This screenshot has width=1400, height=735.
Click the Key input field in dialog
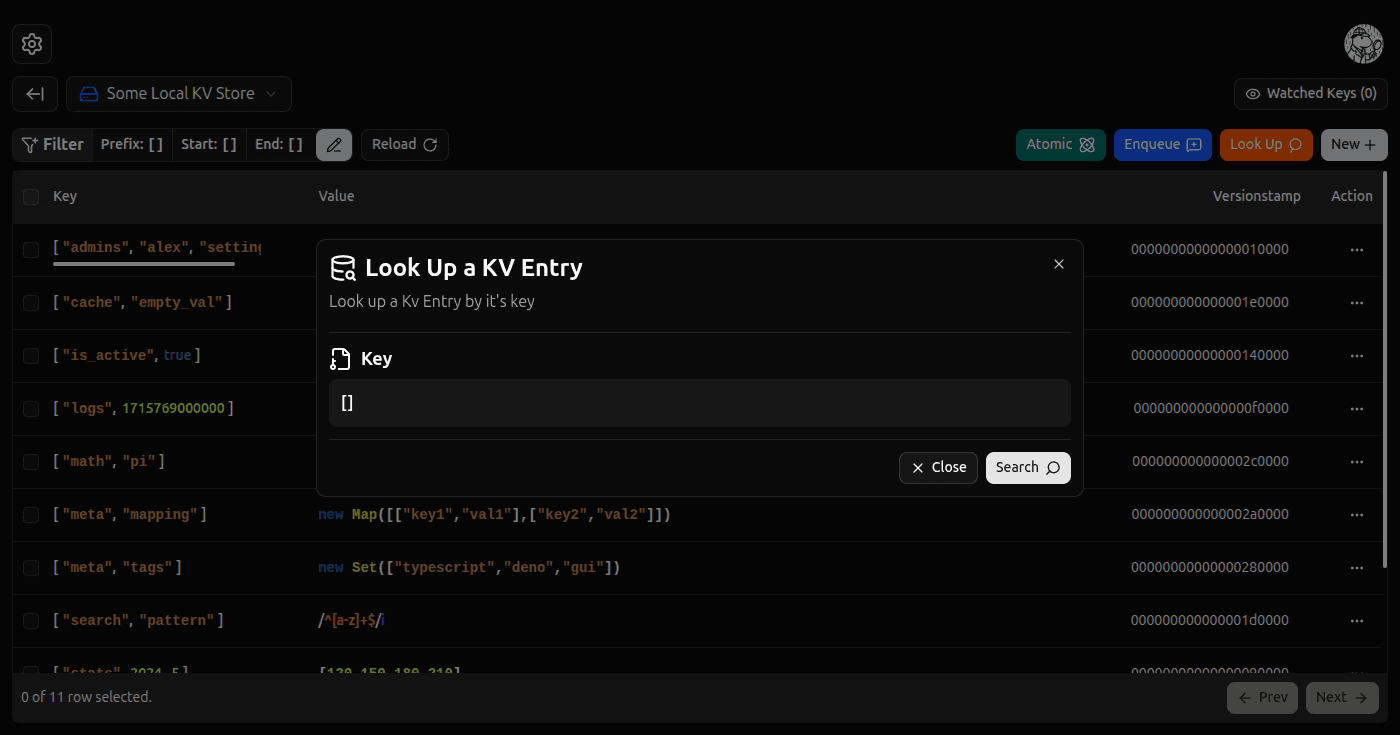(700, 403)
